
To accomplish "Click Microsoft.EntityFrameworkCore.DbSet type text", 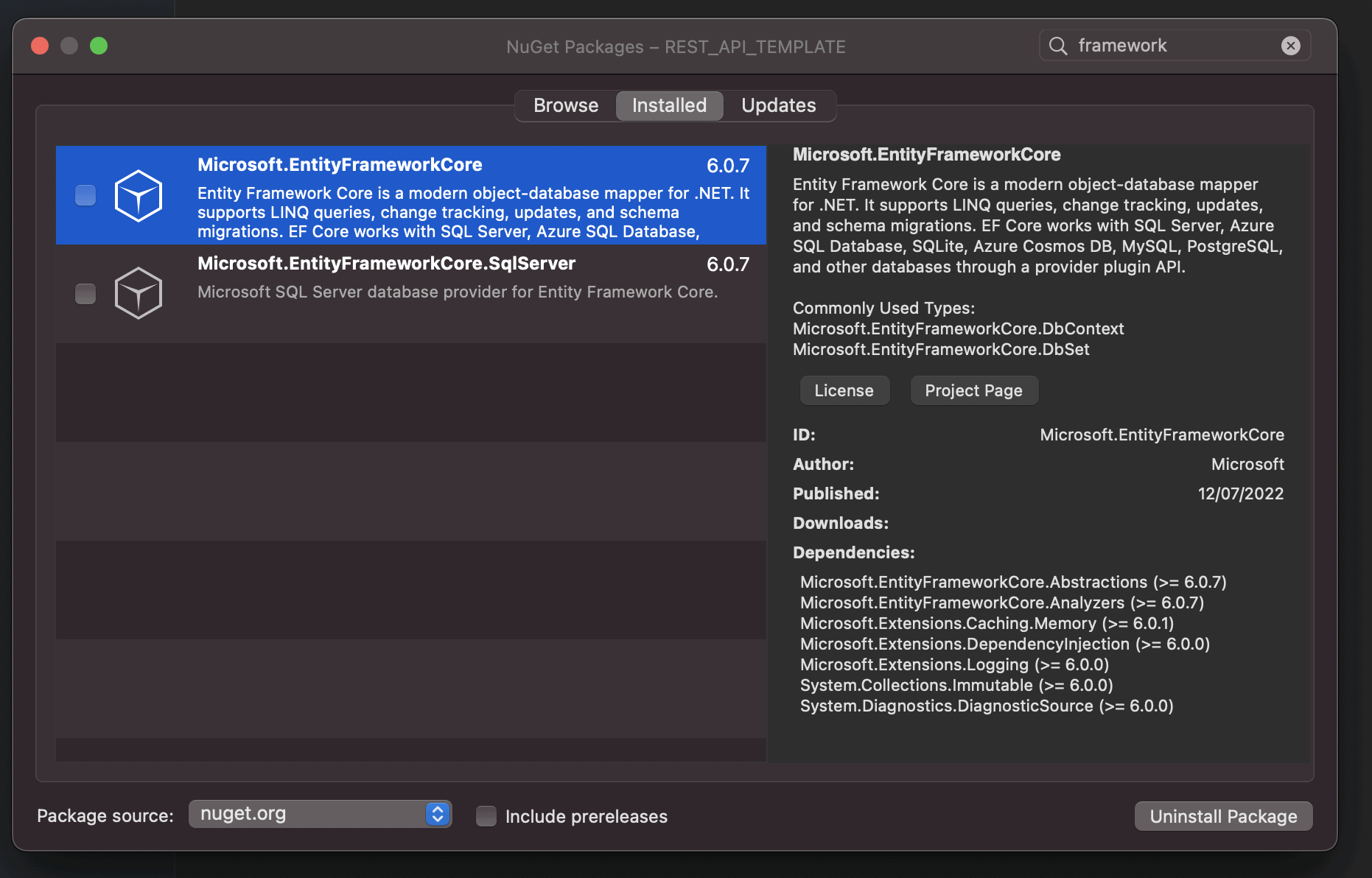I will coord(941,349).
